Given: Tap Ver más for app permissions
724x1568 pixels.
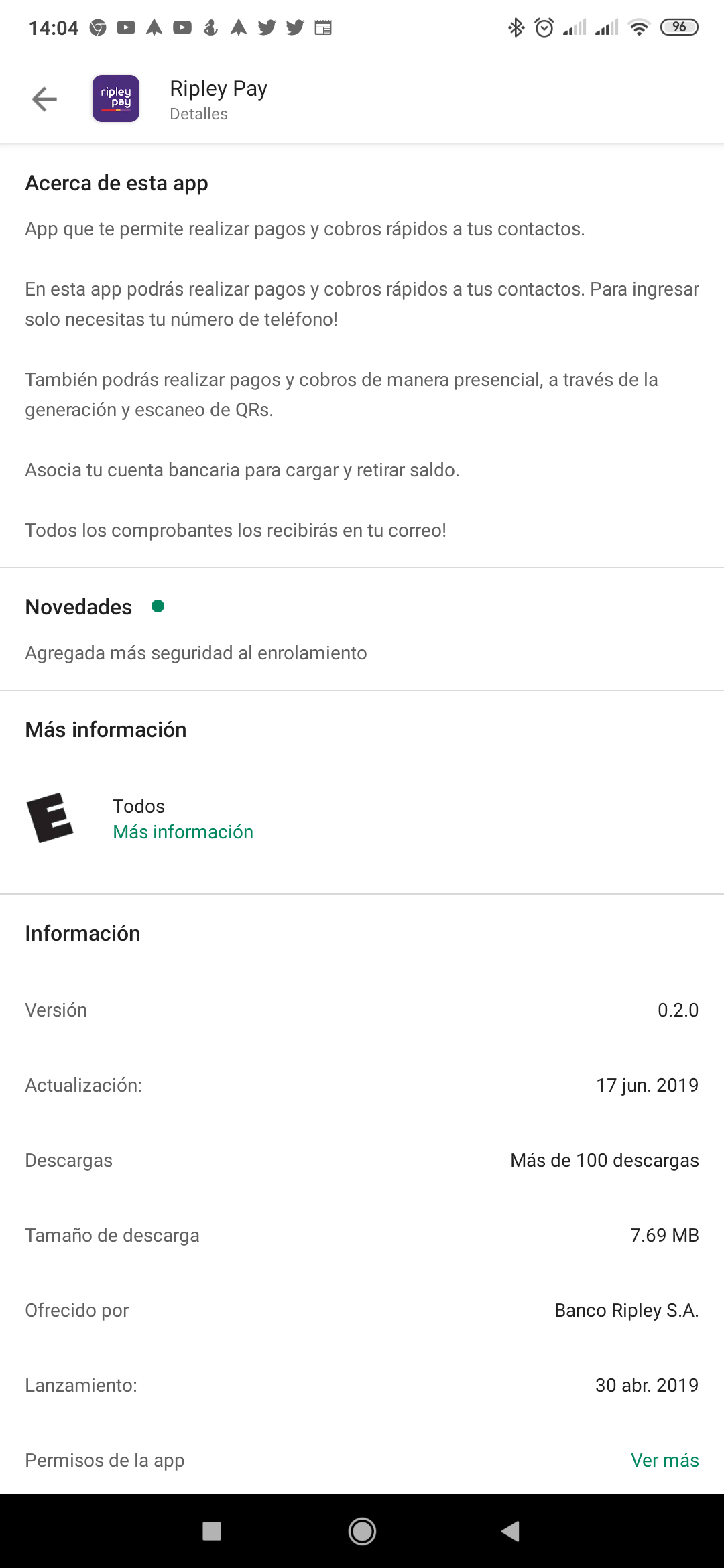Looking at the screenshot, I should coord(664,1460).
